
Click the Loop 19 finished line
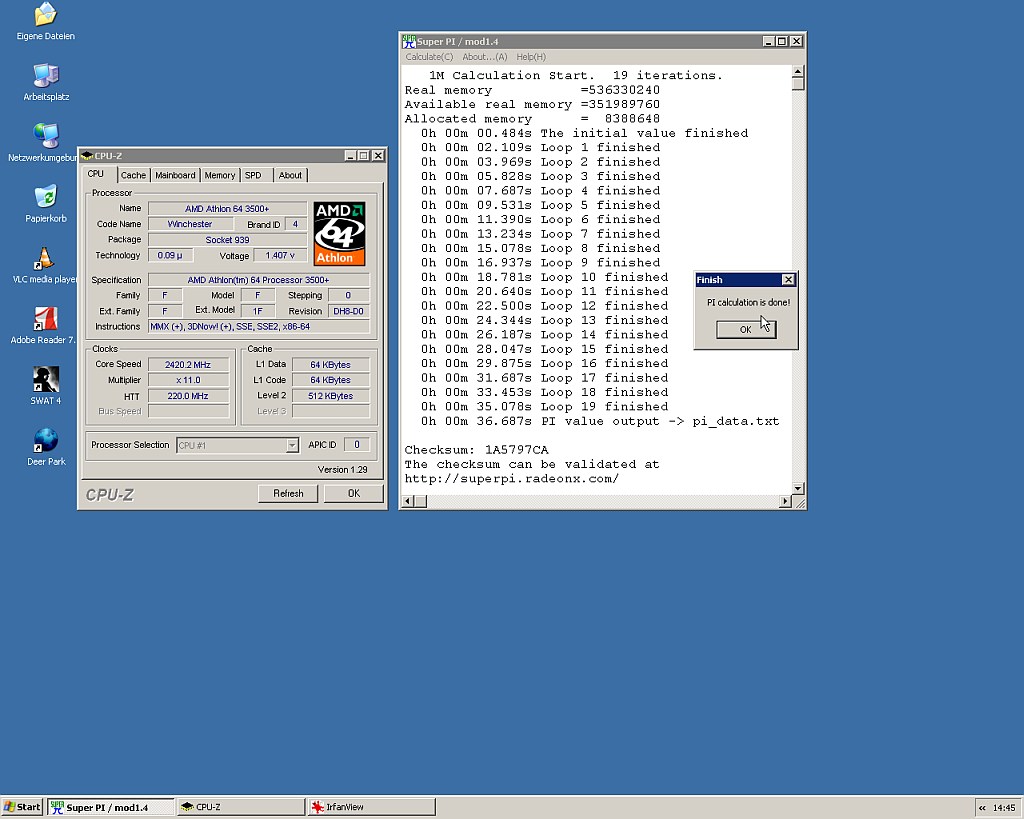tap(545, 407)
